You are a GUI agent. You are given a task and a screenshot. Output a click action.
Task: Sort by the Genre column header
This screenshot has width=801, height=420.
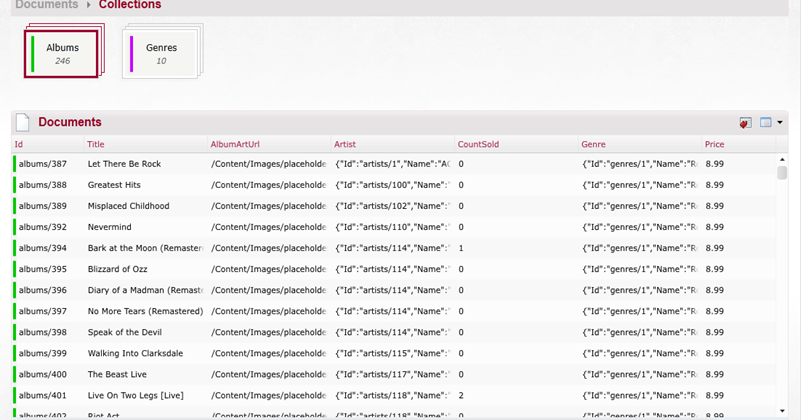pos(593,144)
